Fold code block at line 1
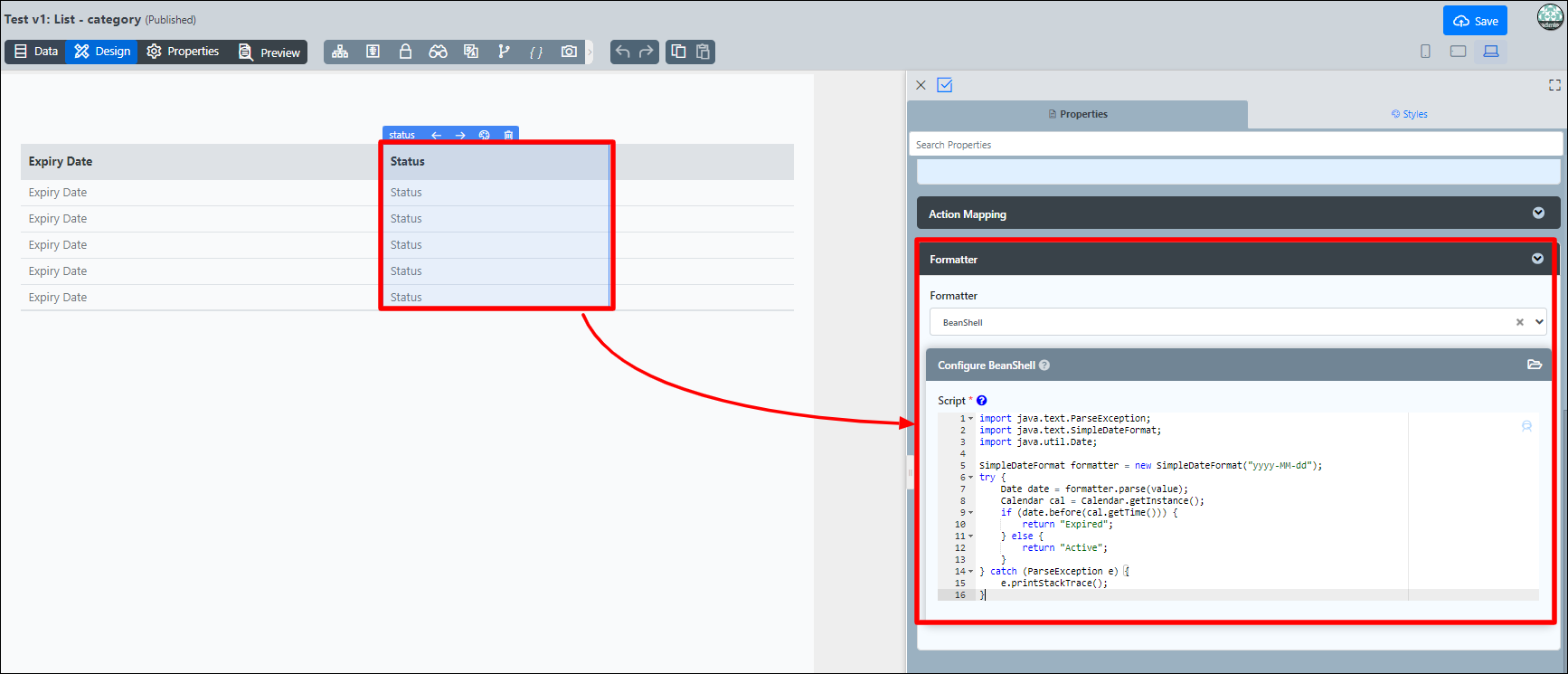Screen dimensions: 1568x674 coord(971,419)
